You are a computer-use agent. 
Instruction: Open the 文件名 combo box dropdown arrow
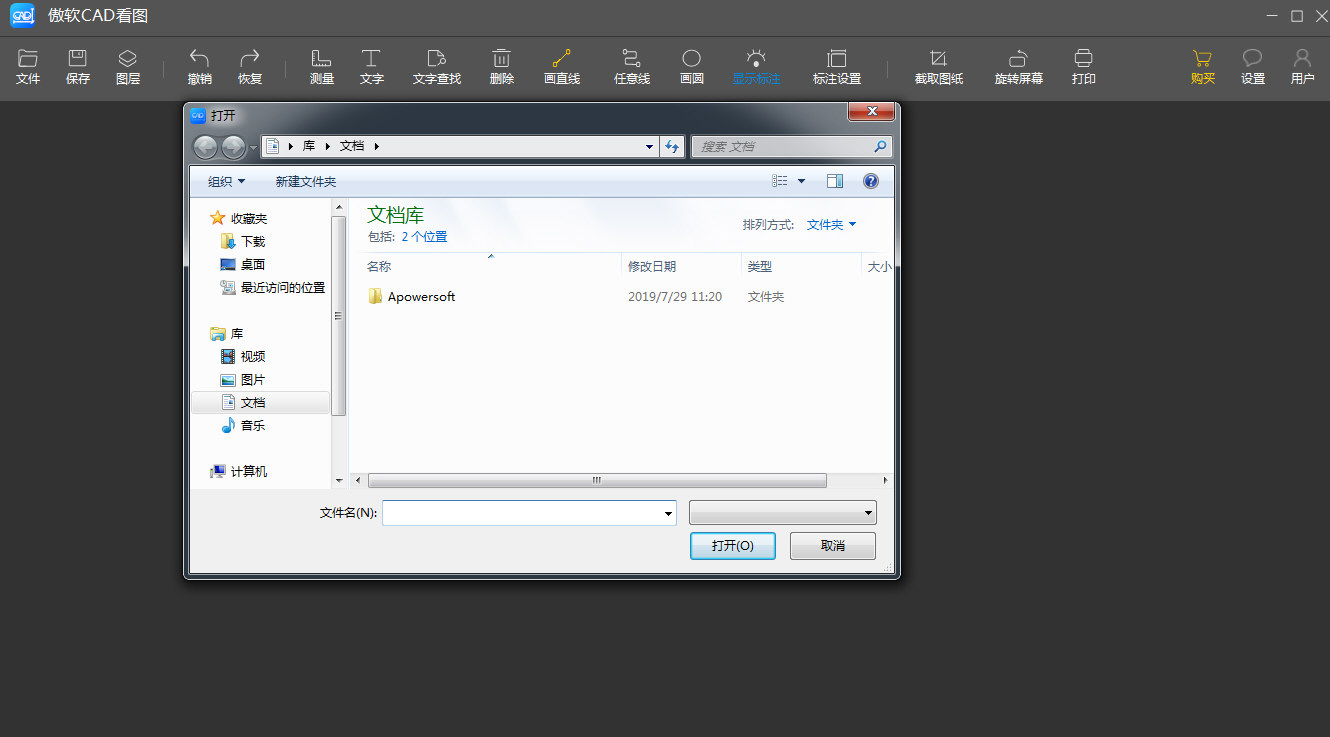[x=668, y=513]
